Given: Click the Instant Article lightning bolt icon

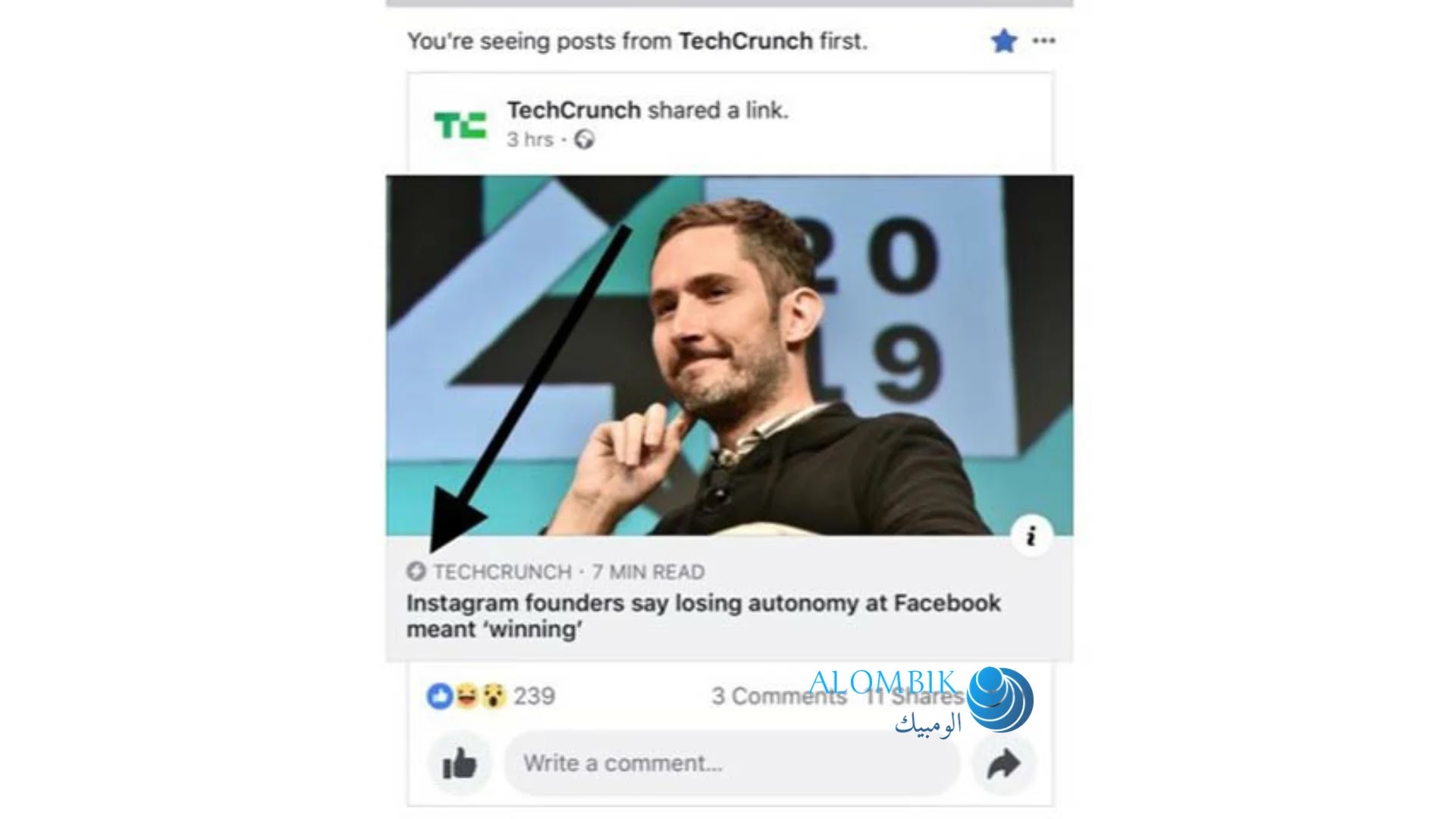Looking at the screenshot, I should point(416,571).
